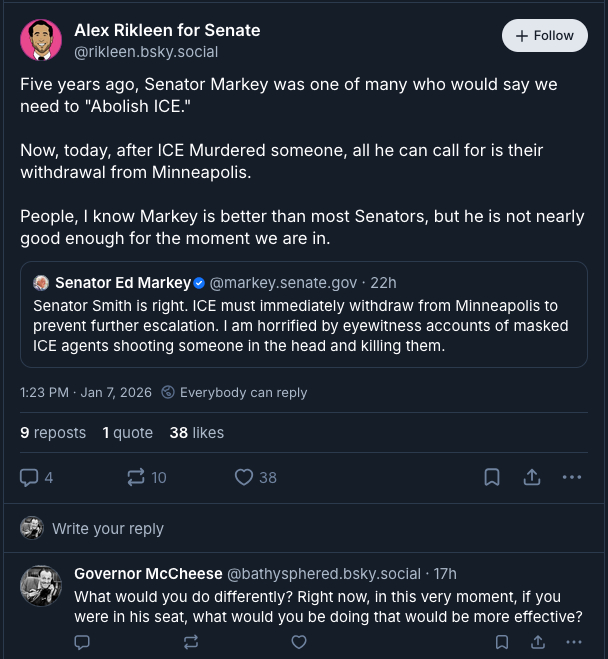Follow Alex Rikleen for Senate
This screenshot has width=608, height=659.
(x=544, y=36)
